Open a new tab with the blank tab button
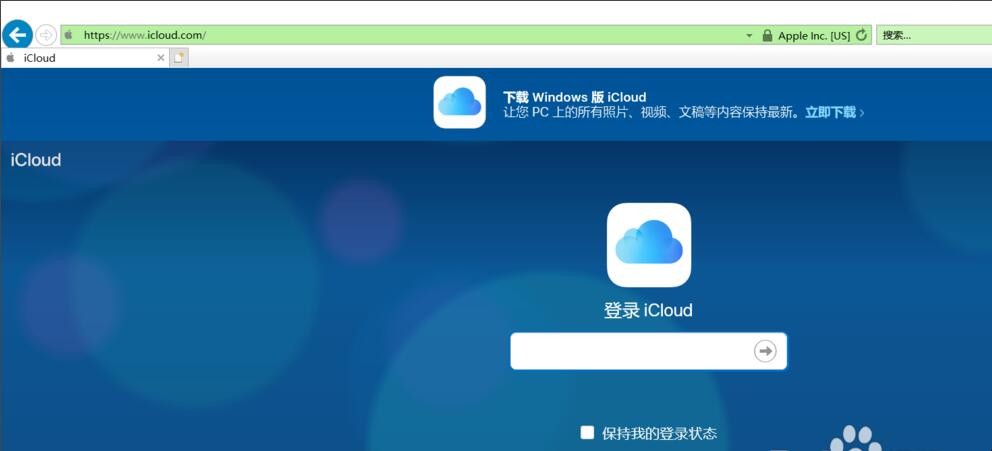This screenshot has width=992, height=451. (x=180, y=58)
